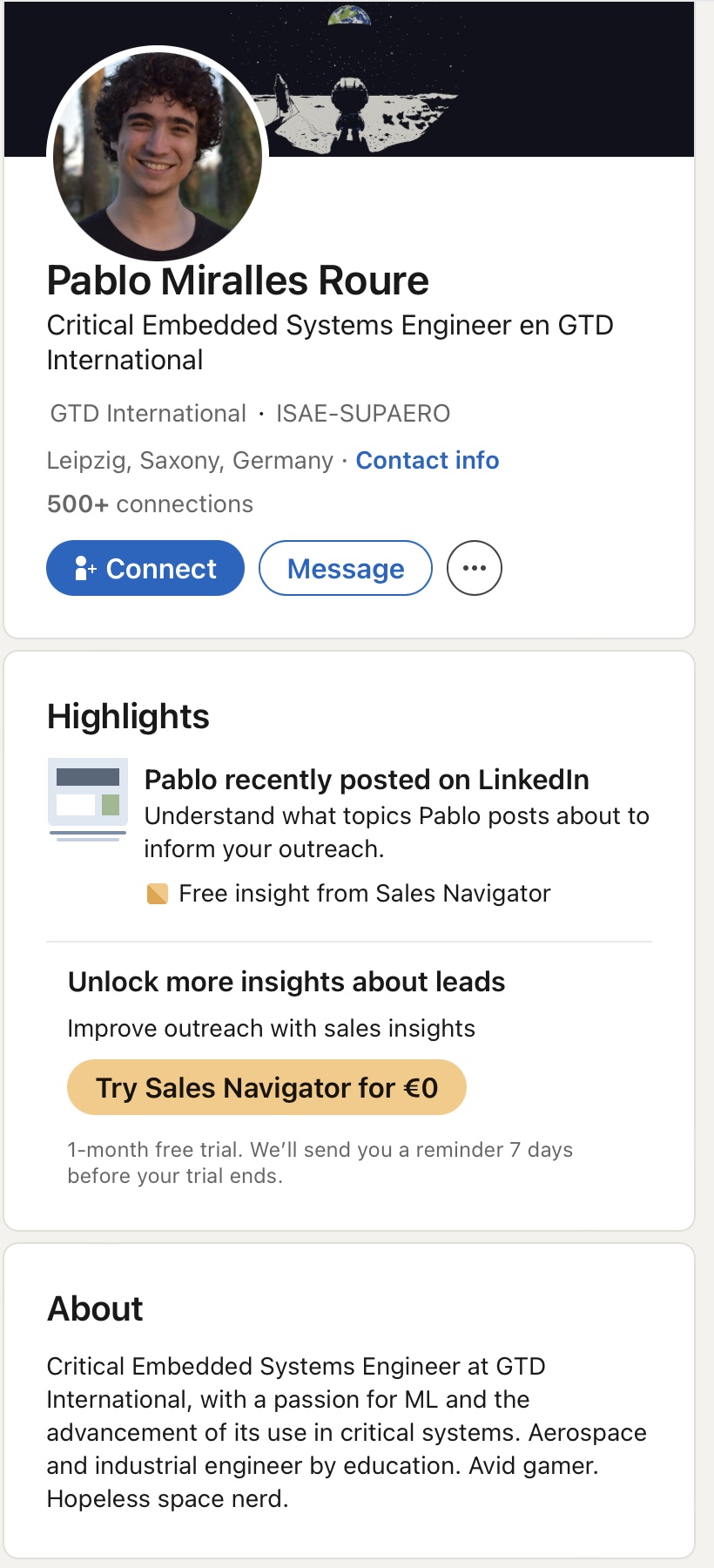Open the GTD International company link
Image resolution: width=714 pixels, height=1568 pixels.
coord(148,413)
